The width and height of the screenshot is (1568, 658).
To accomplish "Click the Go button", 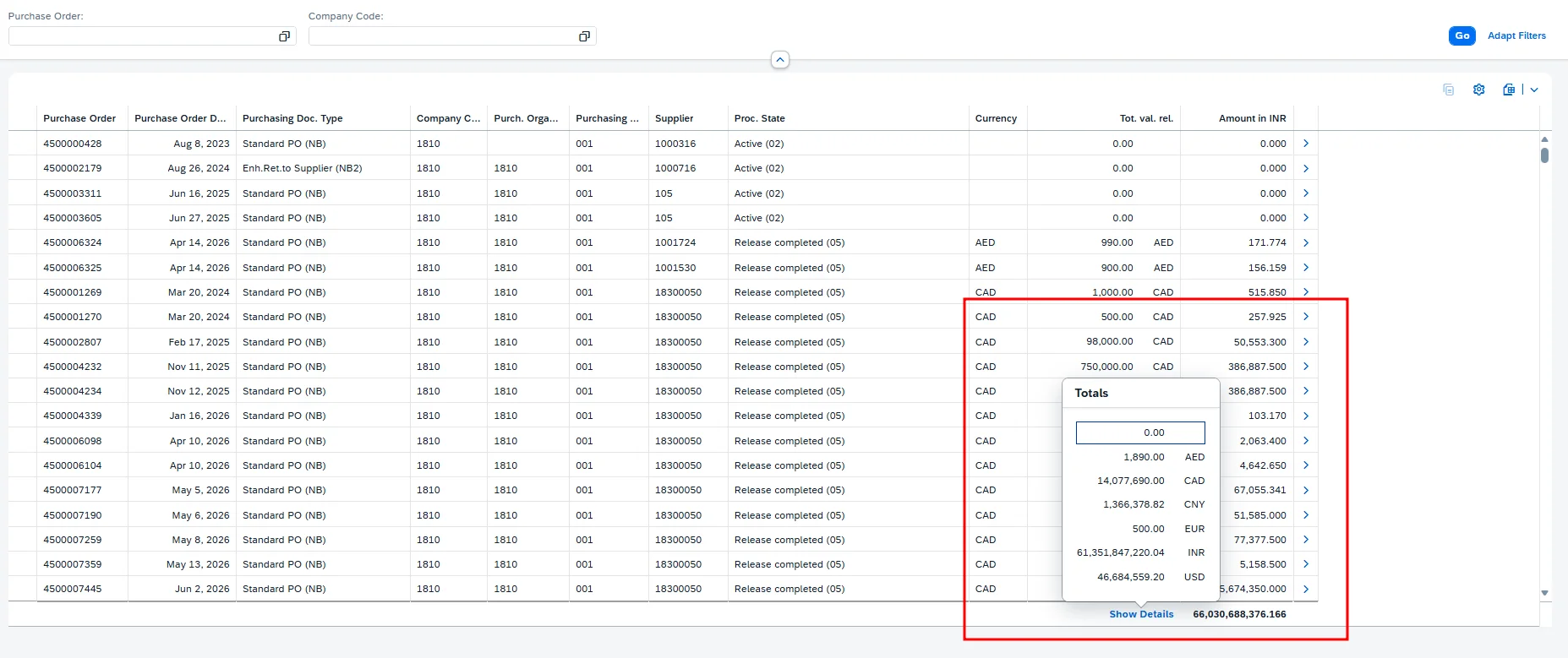I will [x=1461, y=35].
